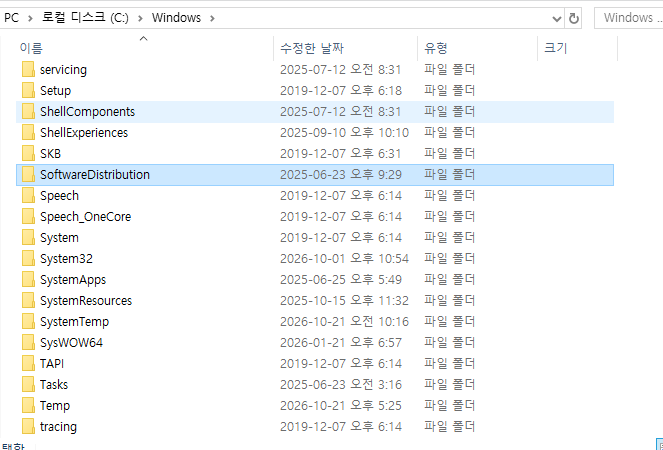
Task: Click date 2025-06-23 오전 3:16
Action: click(341, 385)
